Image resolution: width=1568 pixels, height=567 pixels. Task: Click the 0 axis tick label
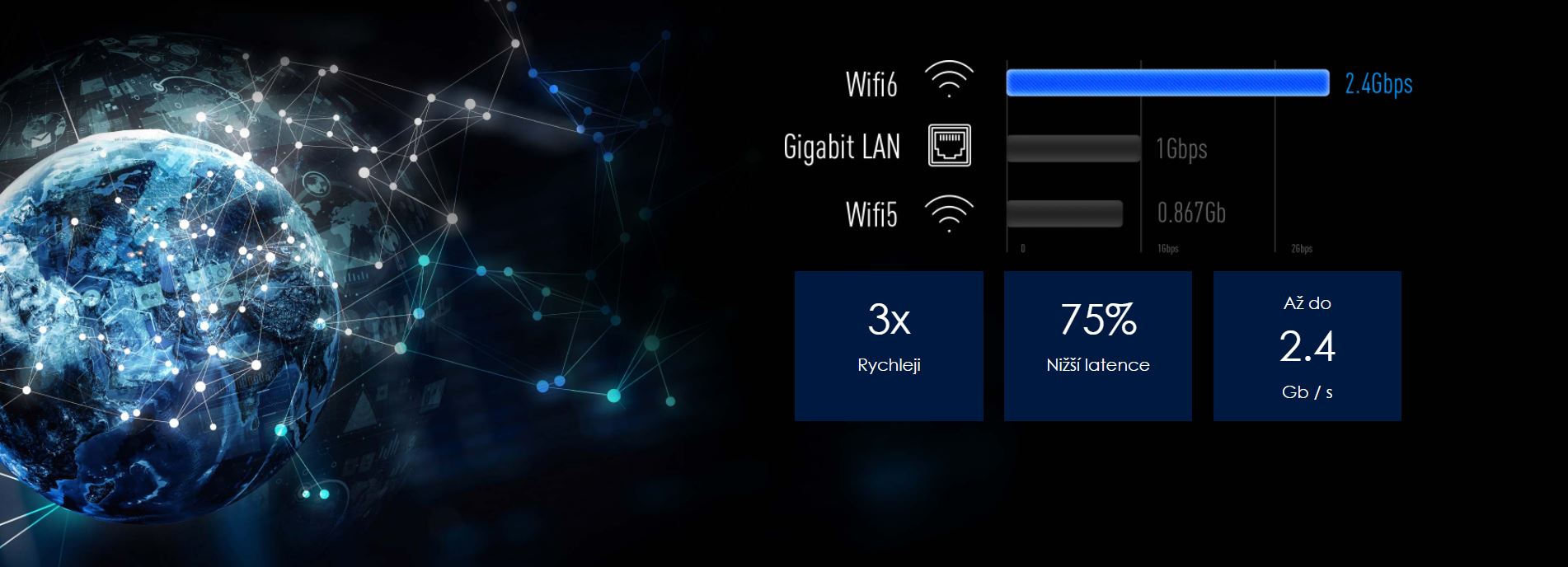click(x=1023, y=249)
